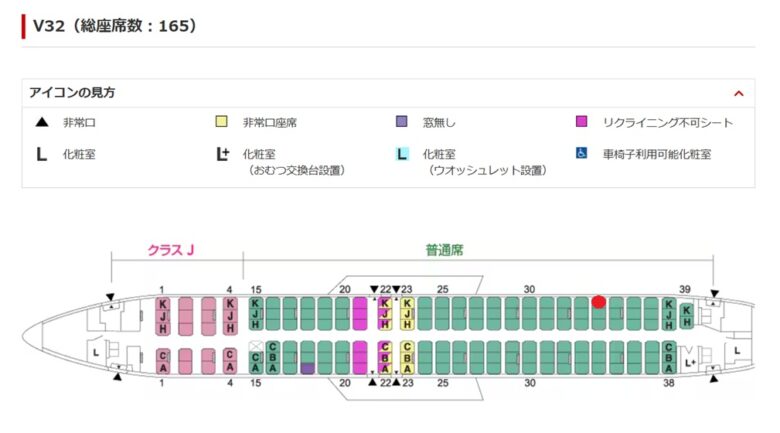Click the 普通席 section label
780x433 pixels.
[444, 250]
